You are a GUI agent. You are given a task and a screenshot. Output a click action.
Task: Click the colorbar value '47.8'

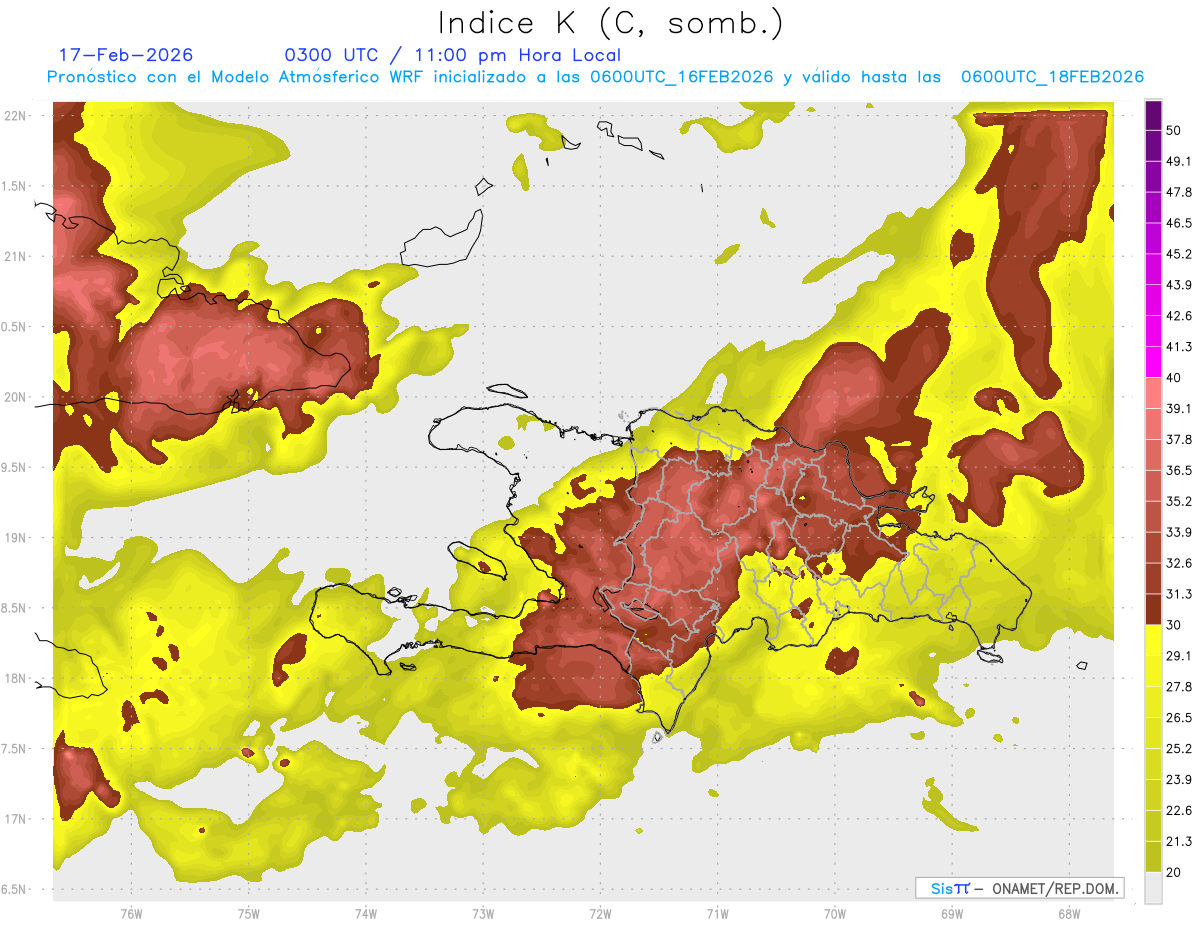click(x=1179, y=192)
